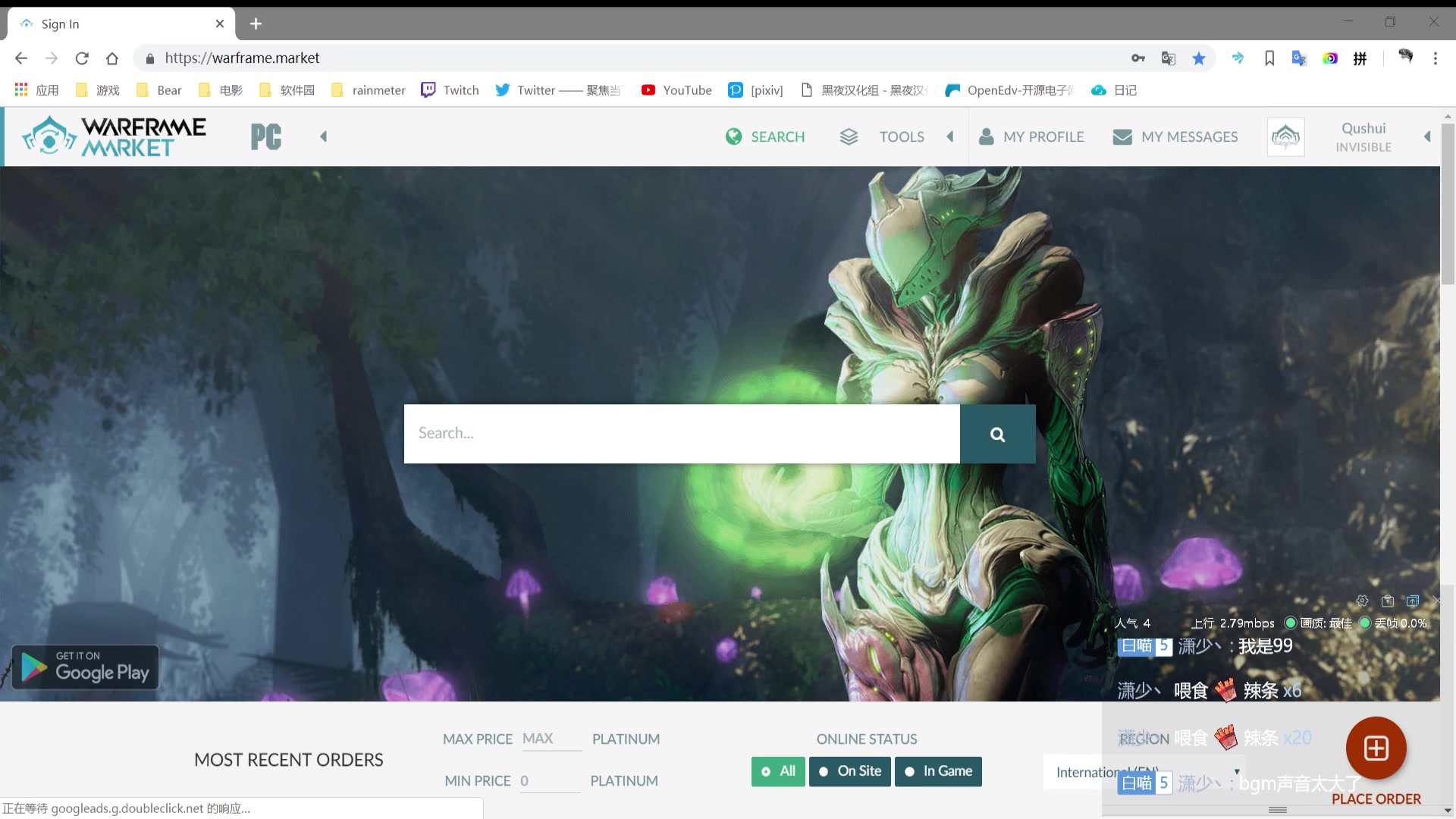The height and width of the screenshot is (819, 1456).
Task: Open the Twitter bookmark
Action: (x=558, y=90)
